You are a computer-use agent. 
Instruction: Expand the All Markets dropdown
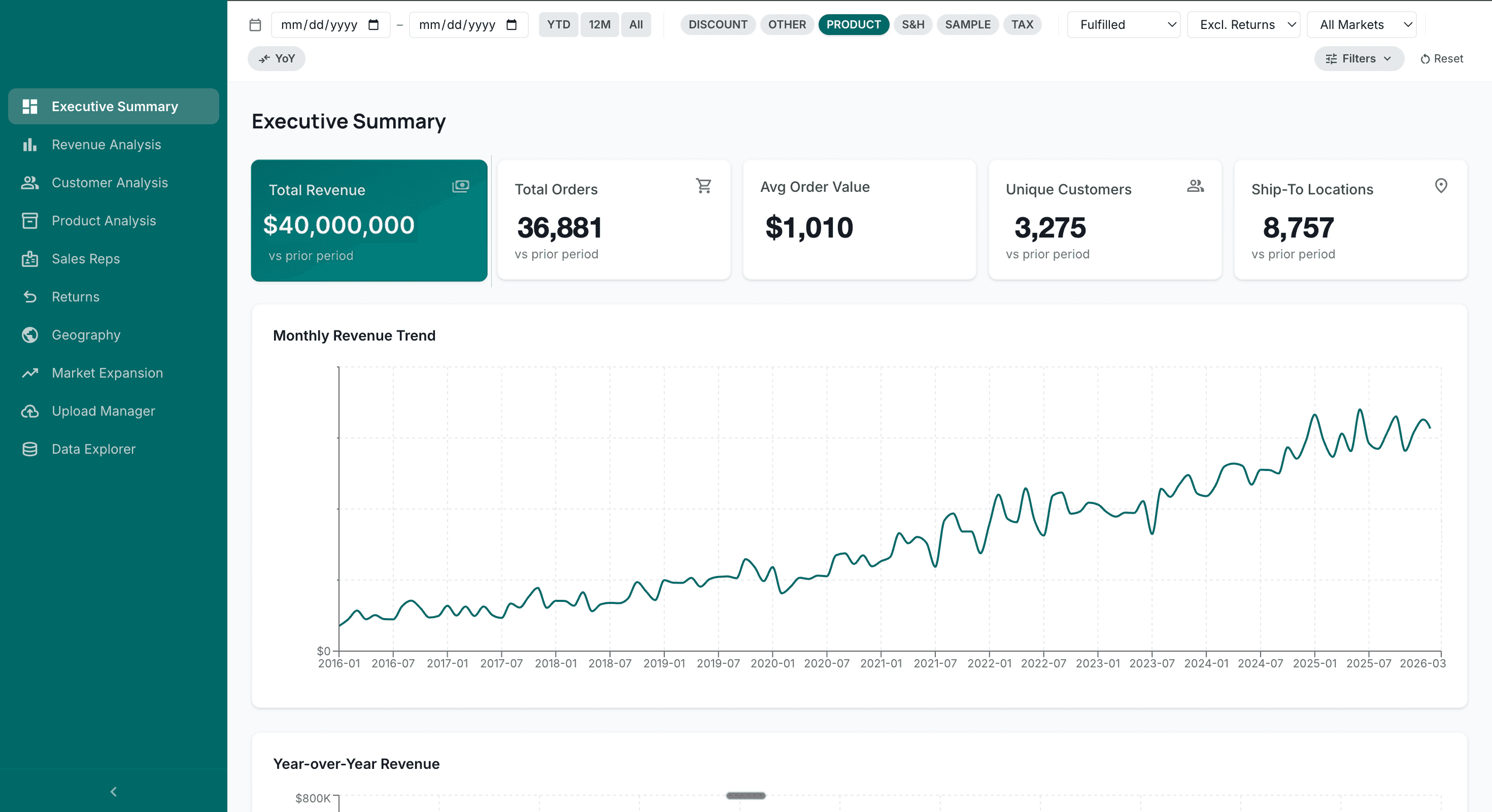1361,24
